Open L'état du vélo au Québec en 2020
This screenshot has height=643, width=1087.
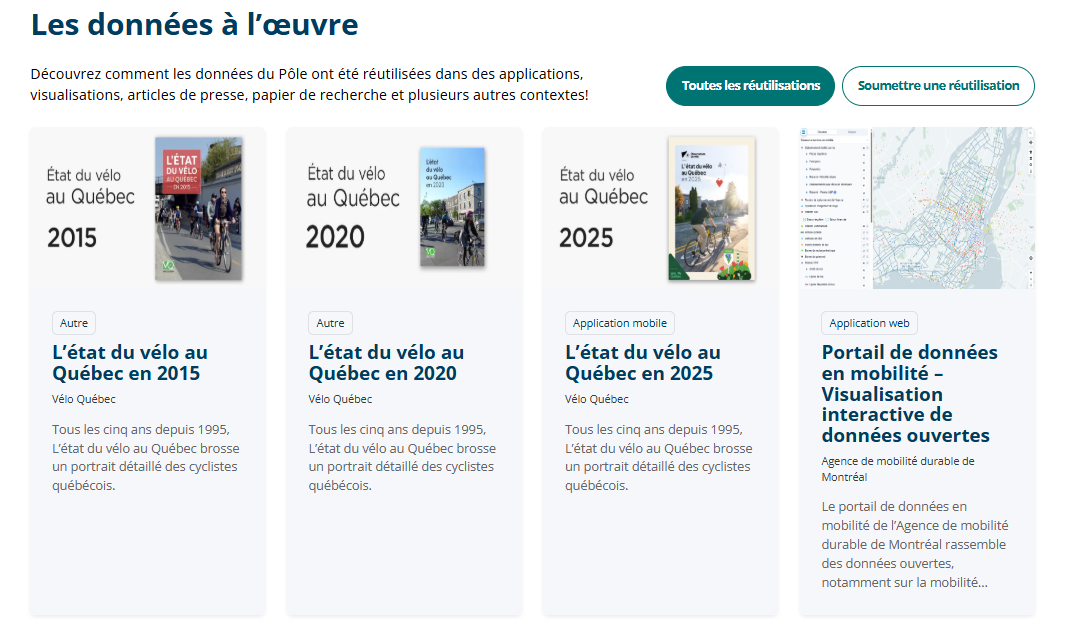(386, 363)
